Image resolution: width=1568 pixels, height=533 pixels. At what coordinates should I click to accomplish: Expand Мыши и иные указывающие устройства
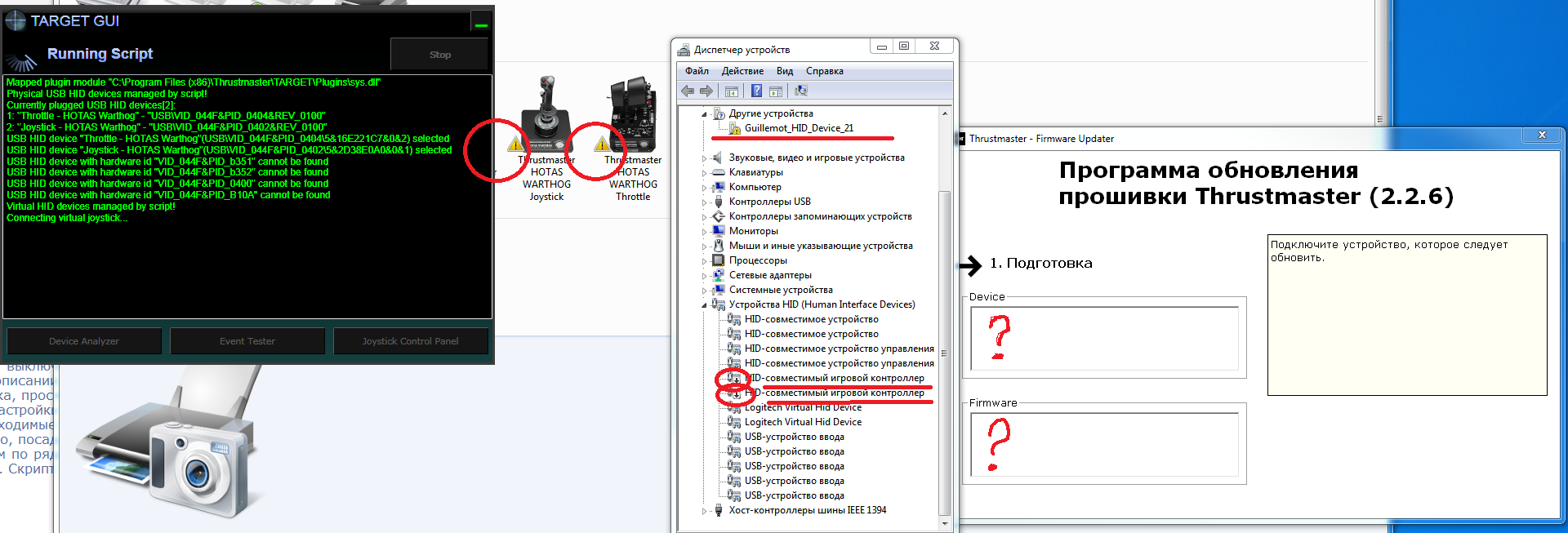(x=705, y=247)
